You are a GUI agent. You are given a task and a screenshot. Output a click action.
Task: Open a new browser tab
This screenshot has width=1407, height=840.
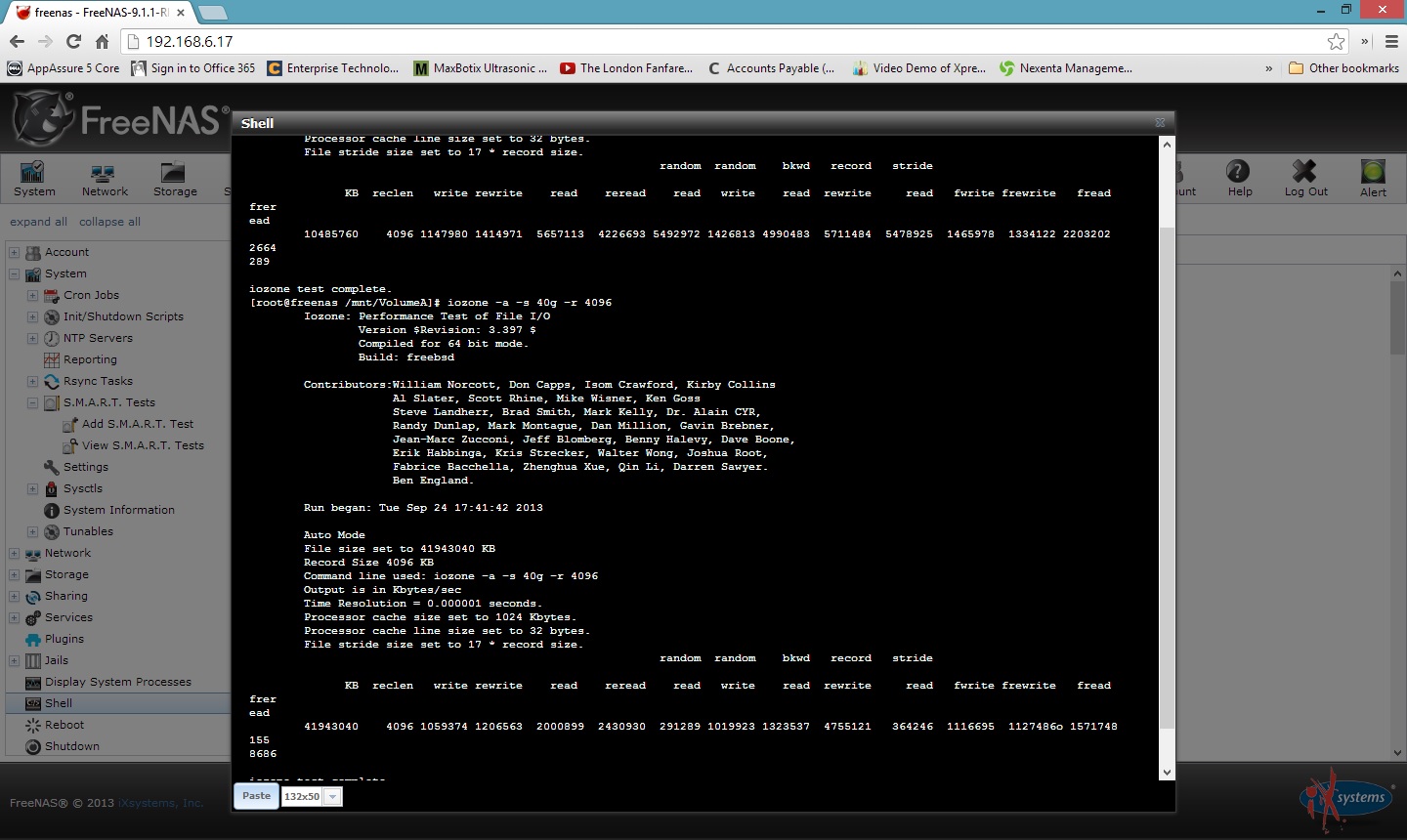coord(212,13)
